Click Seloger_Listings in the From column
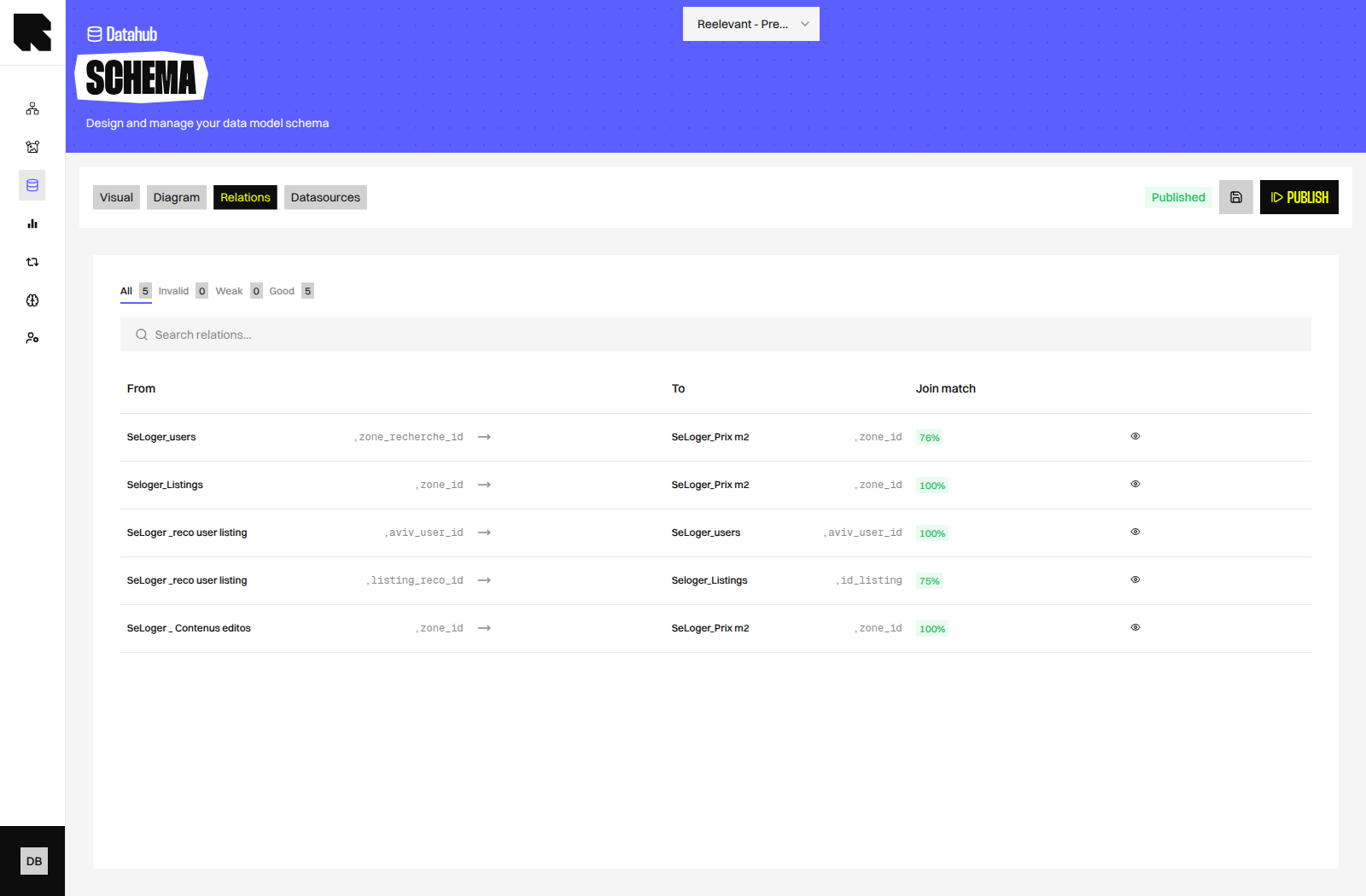The image size is (1366, 896). click(x=165, y=485)
